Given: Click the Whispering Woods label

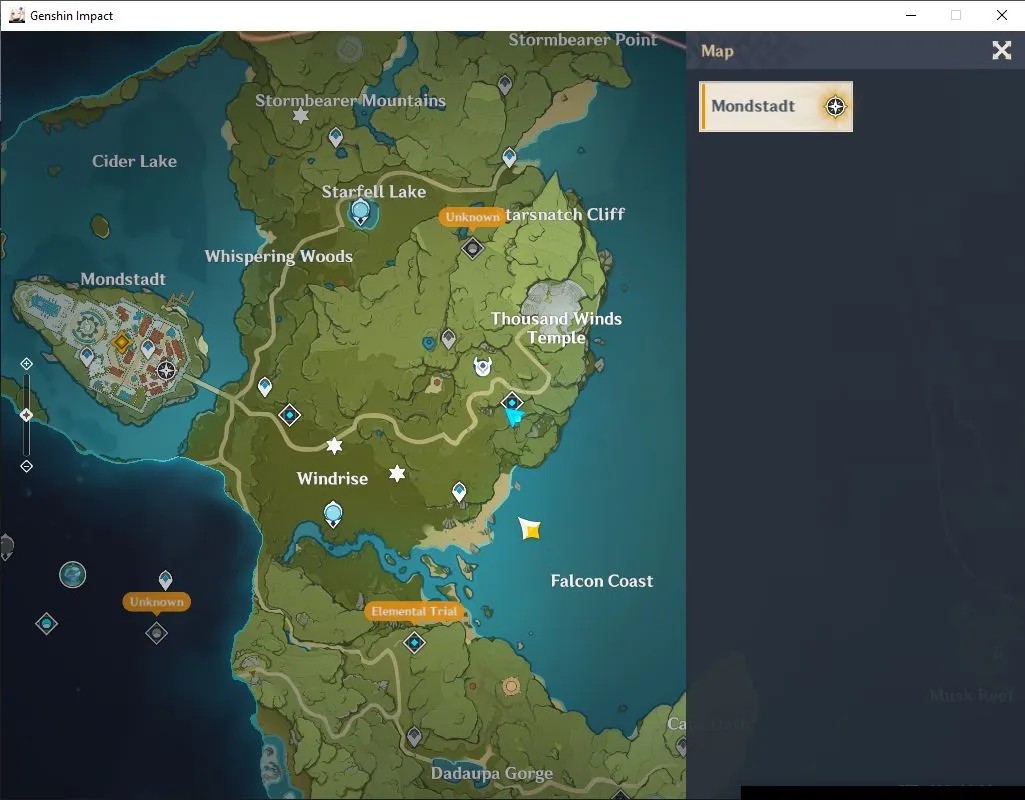Looking at the screenshot, I should click(x=278, y=256).
